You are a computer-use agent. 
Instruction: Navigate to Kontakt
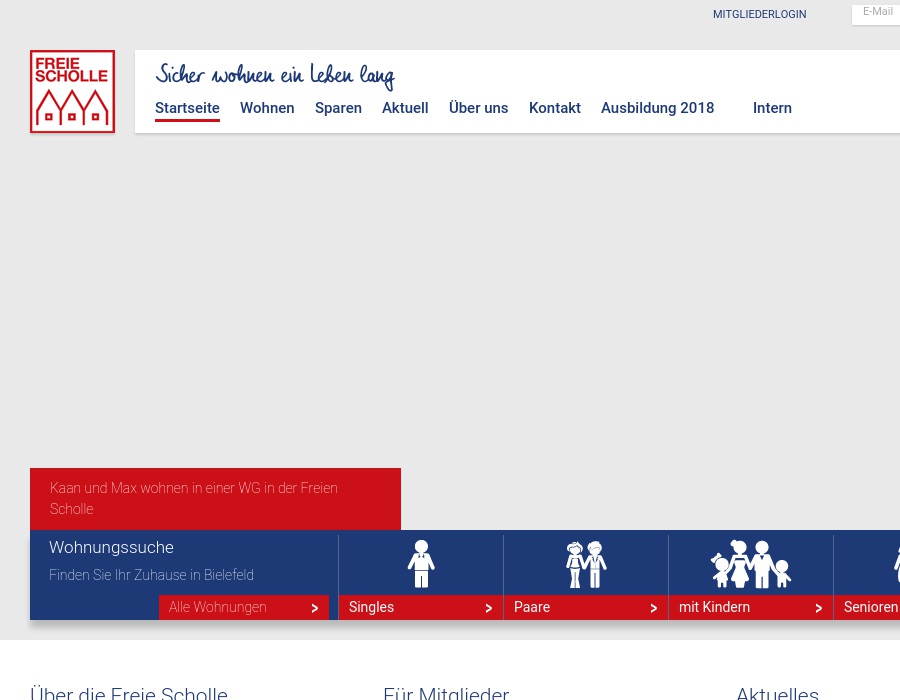[554, 108]
